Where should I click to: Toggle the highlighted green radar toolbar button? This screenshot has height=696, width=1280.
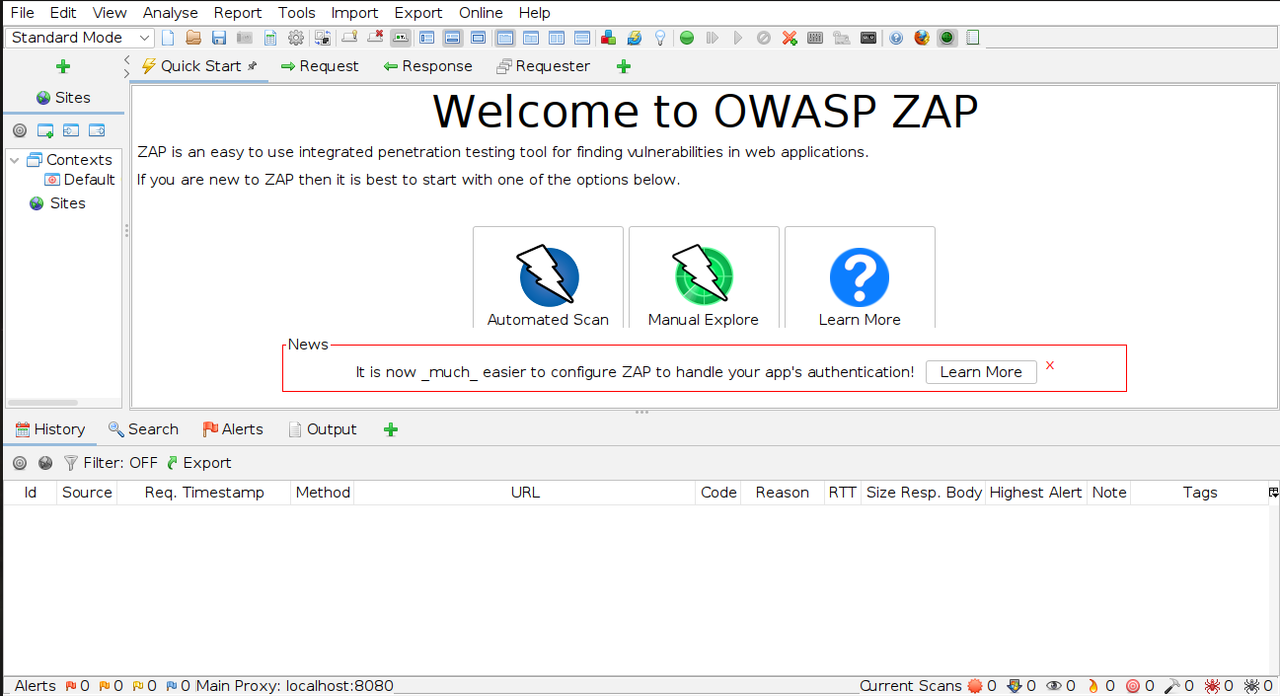coord(947,38)
